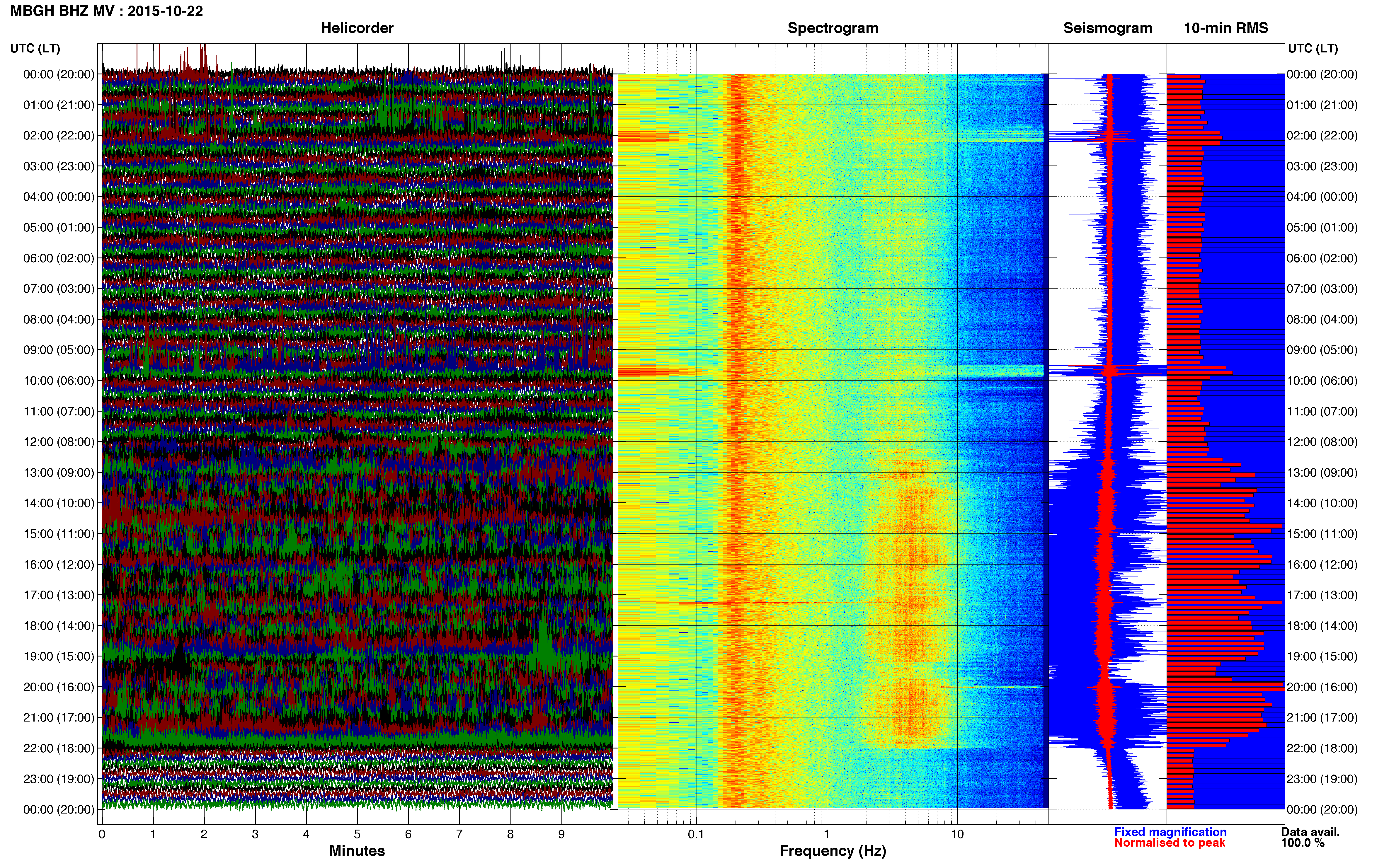Click the 'Seismogram' panel heading
This screenshot has height=868, width=1389.
click(1107, 28)
